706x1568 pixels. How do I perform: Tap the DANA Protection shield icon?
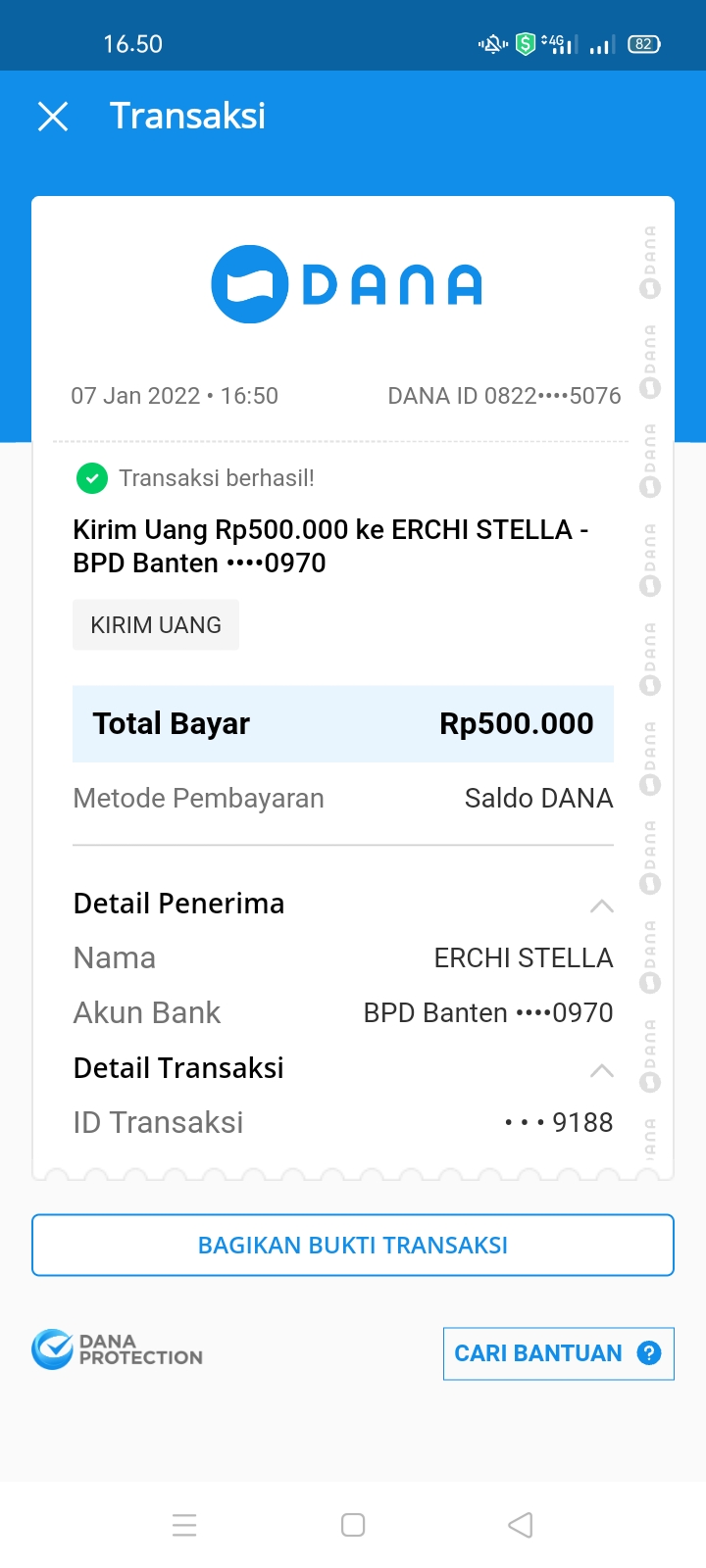click(52, 1349)
